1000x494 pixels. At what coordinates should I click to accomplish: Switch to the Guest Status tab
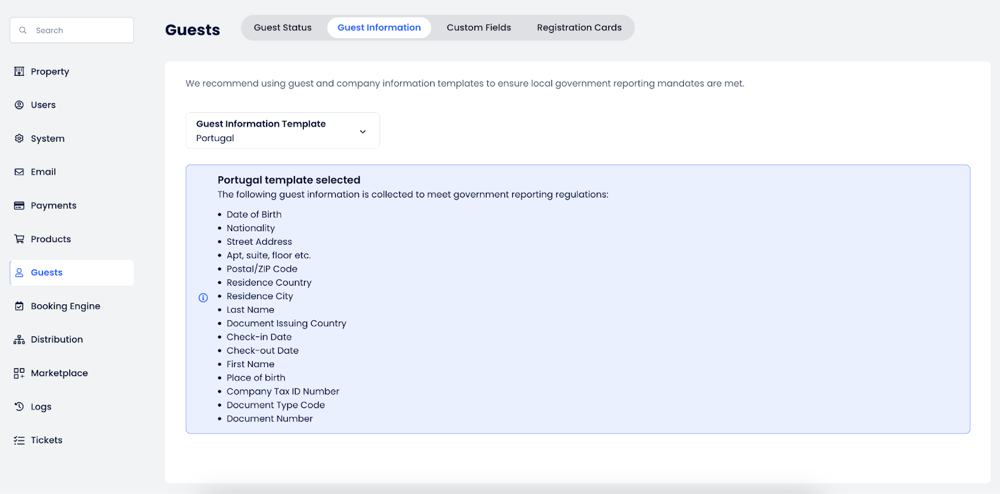(x=282, y=28)
